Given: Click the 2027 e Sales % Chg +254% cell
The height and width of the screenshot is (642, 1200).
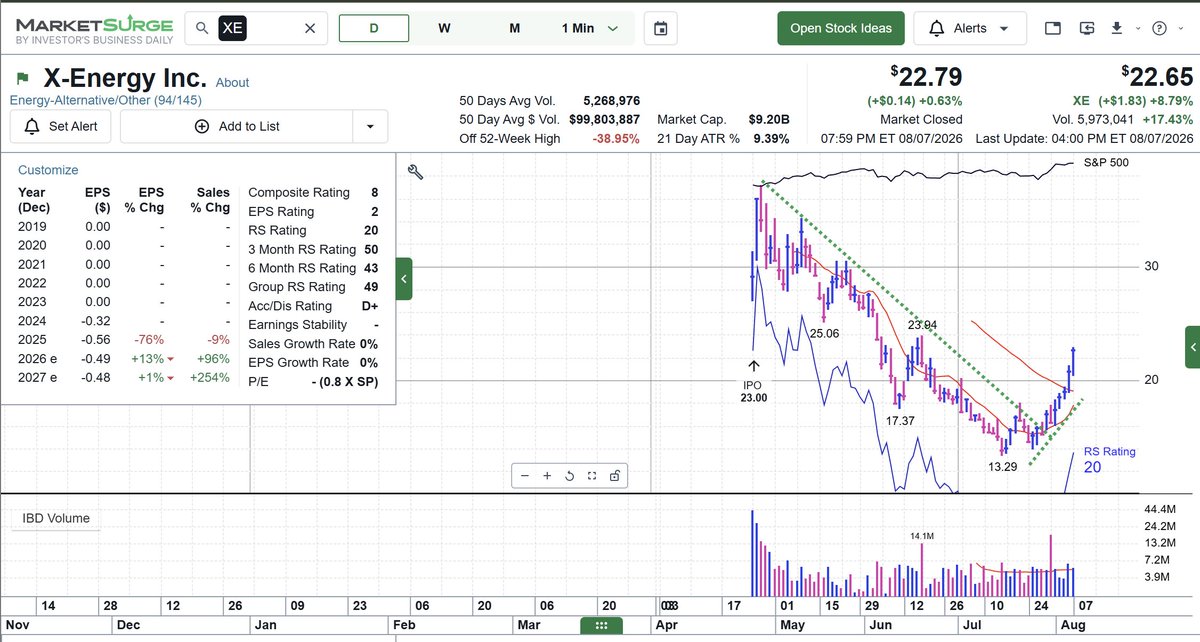Looking at the screenshot, I should coord(209,378).
